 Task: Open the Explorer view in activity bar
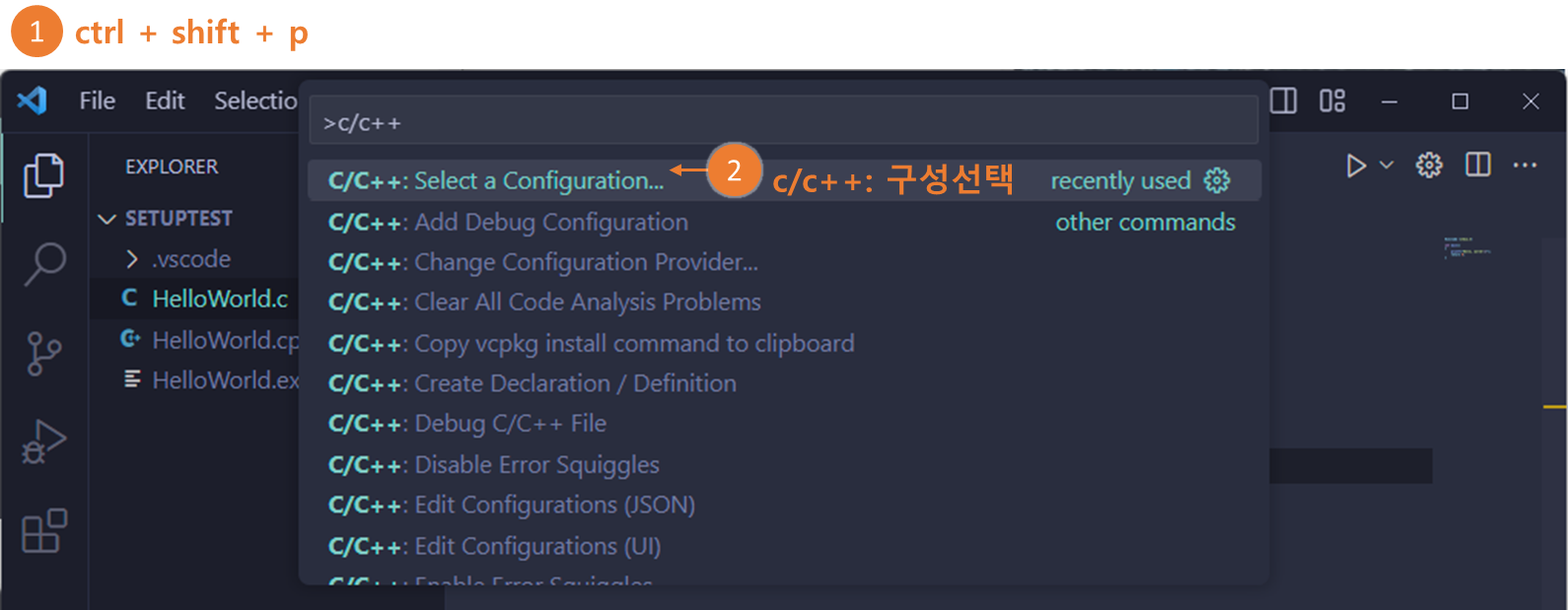pyautogui.click(x=43, y=175)
